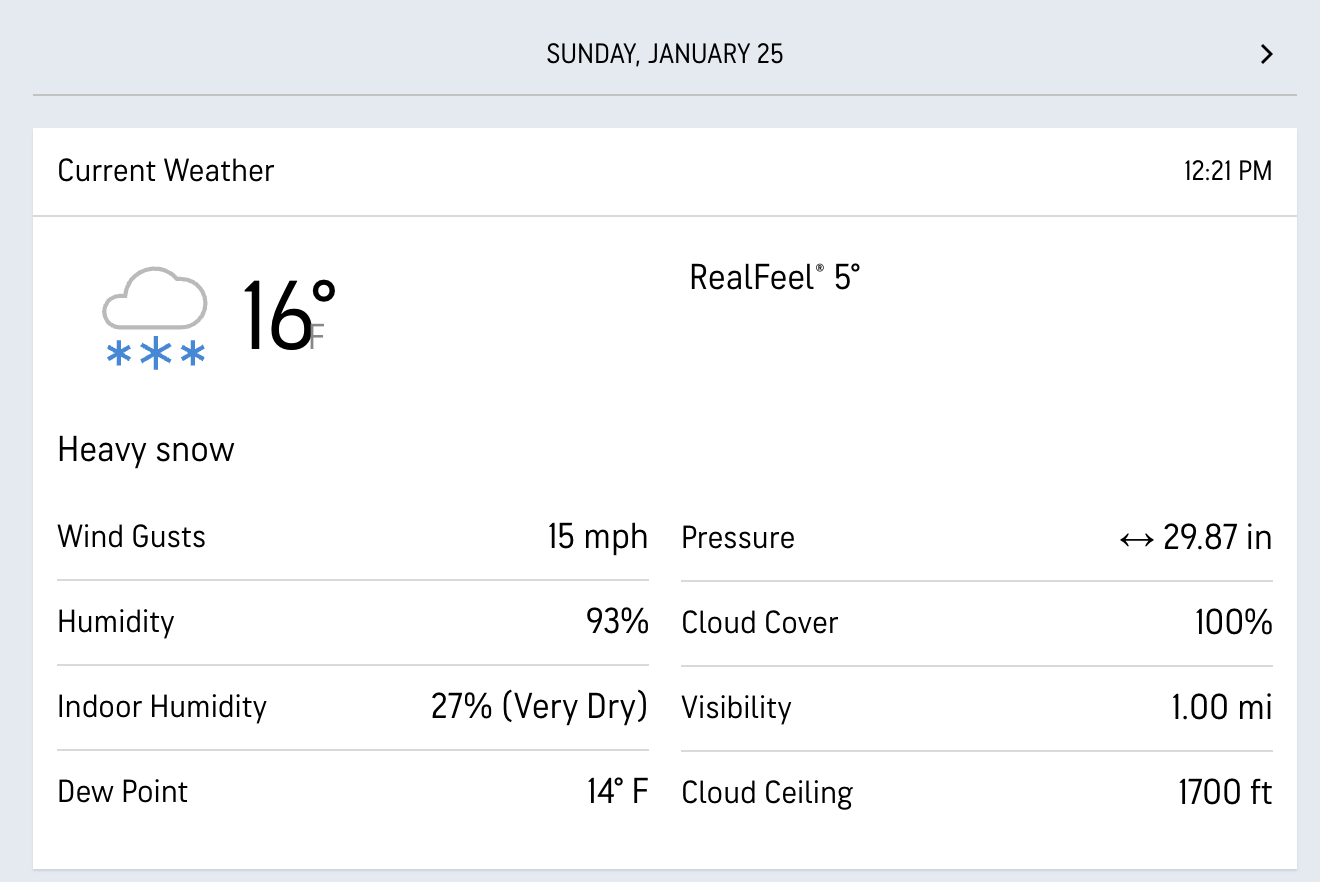The image size is (1320, 882).
Task: Click the RealFeel 5° label
Action: coord(775,277)
